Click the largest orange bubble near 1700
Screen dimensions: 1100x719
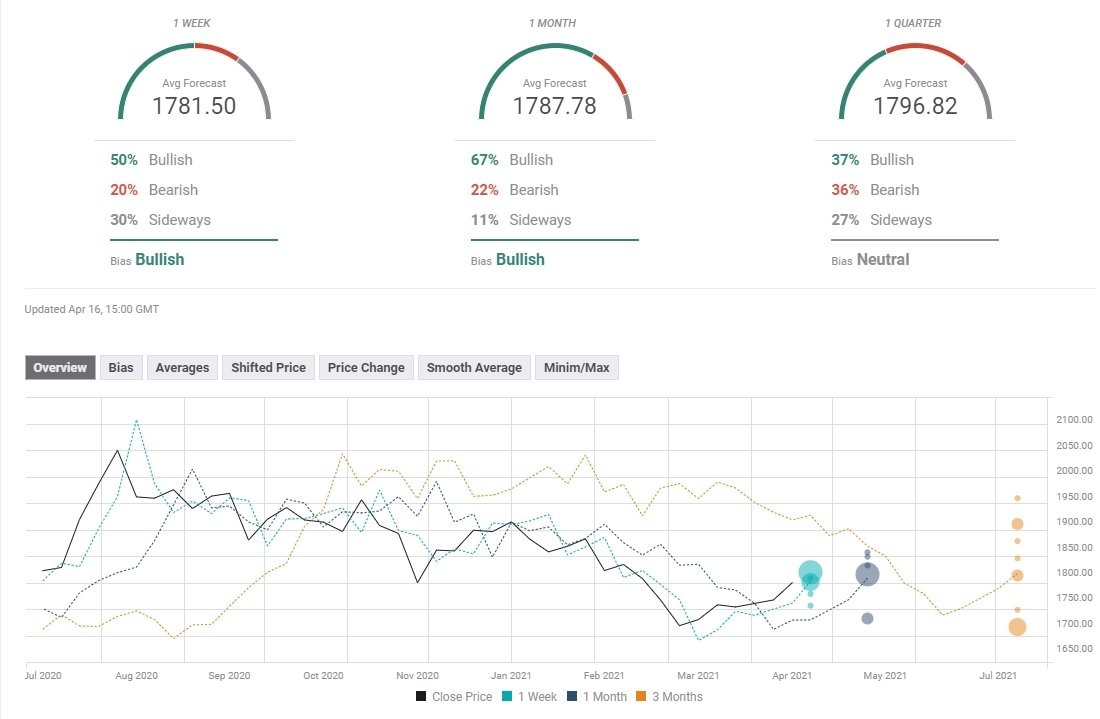(x=1017, y=627)
